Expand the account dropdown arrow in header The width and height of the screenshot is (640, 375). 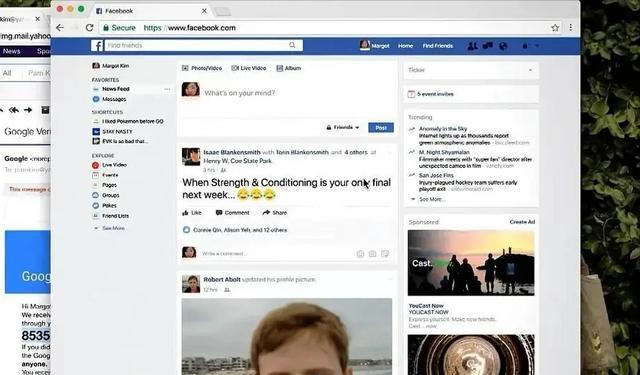tap(537, 46)
